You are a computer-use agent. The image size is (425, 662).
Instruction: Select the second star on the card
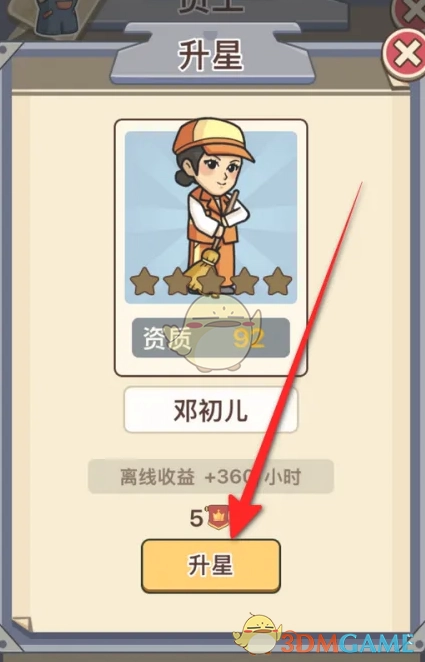click(177, 281)
